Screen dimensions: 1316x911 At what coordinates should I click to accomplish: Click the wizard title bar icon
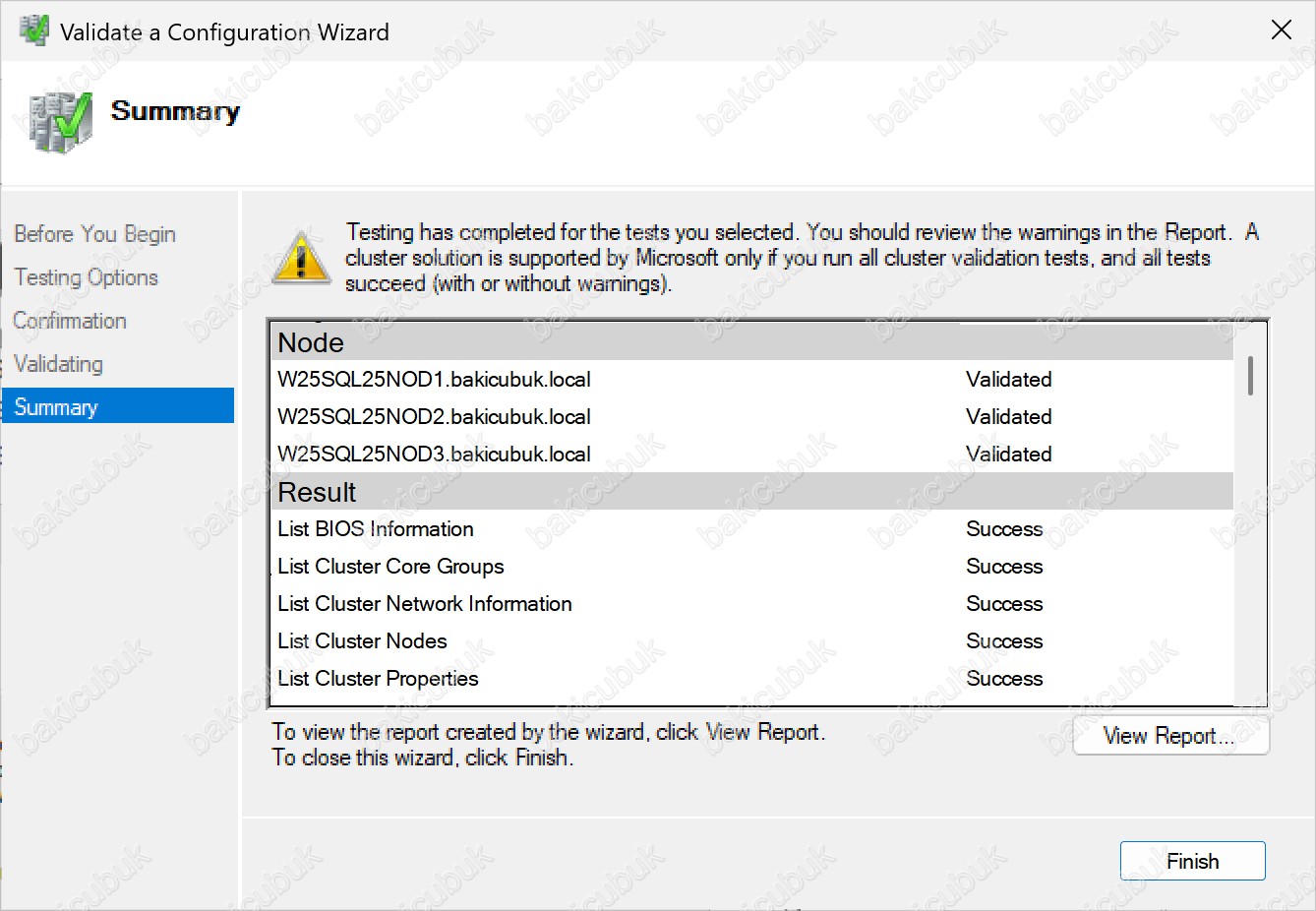click(x=34, y=31)
